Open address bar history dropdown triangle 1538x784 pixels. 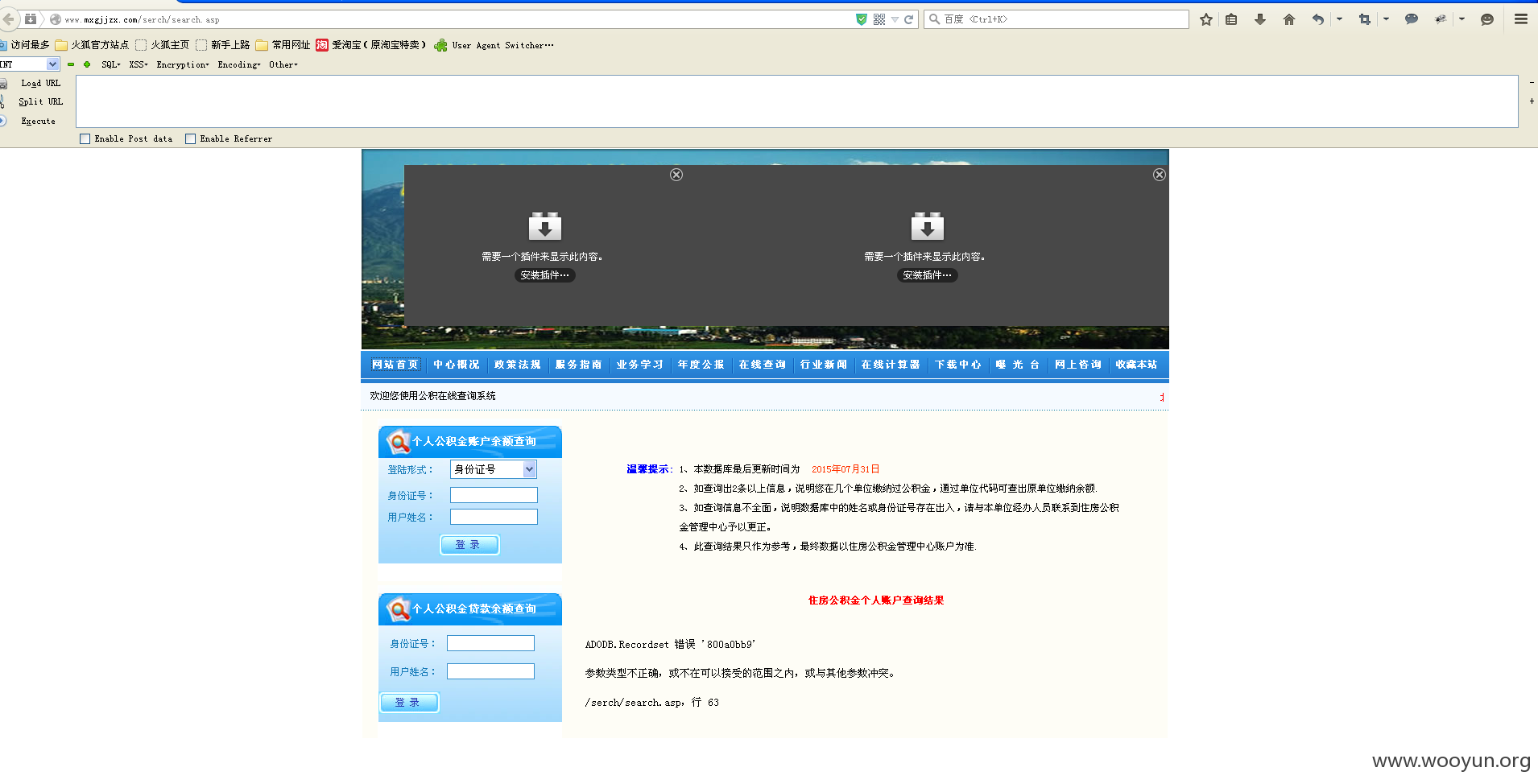pos(894,19)
